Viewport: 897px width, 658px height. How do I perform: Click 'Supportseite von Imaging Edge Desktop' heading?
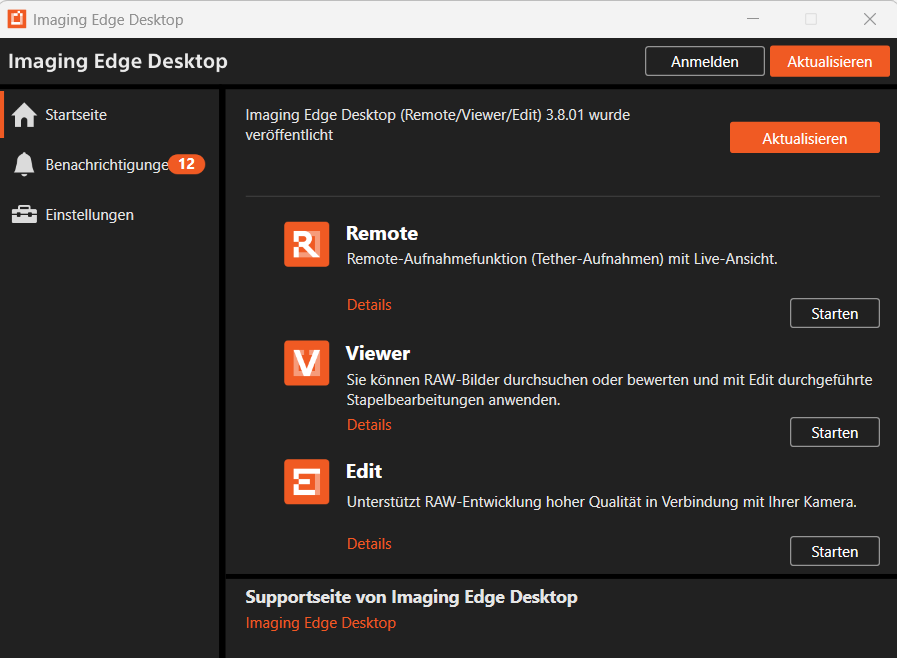pos(411,597)
